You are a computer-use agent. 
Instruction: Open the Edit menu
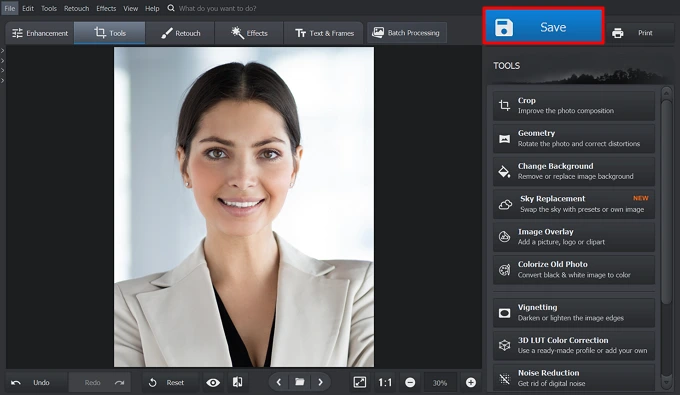[28, 8]
